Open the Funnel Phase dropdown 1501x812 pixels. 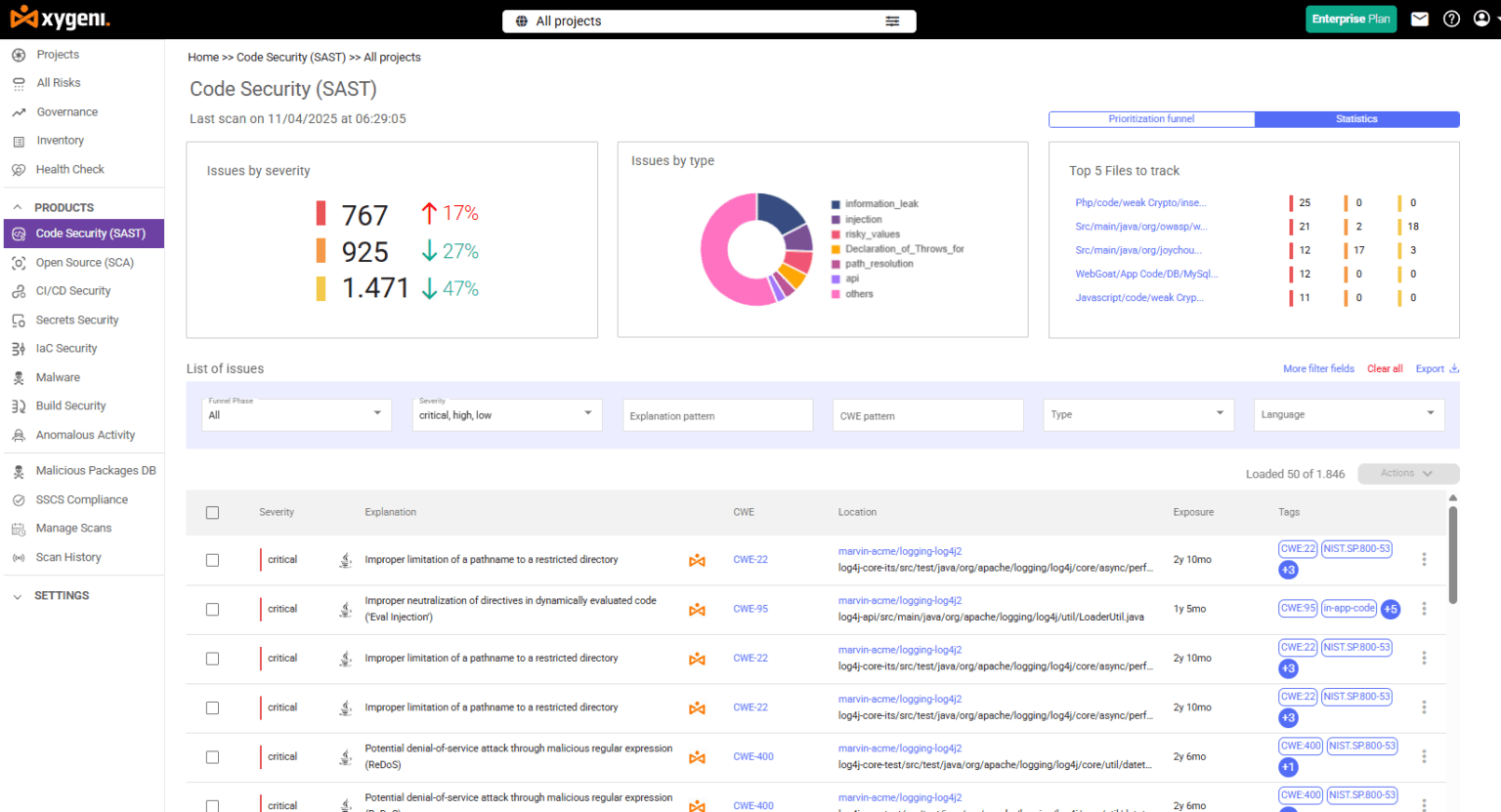click(295, 414)
